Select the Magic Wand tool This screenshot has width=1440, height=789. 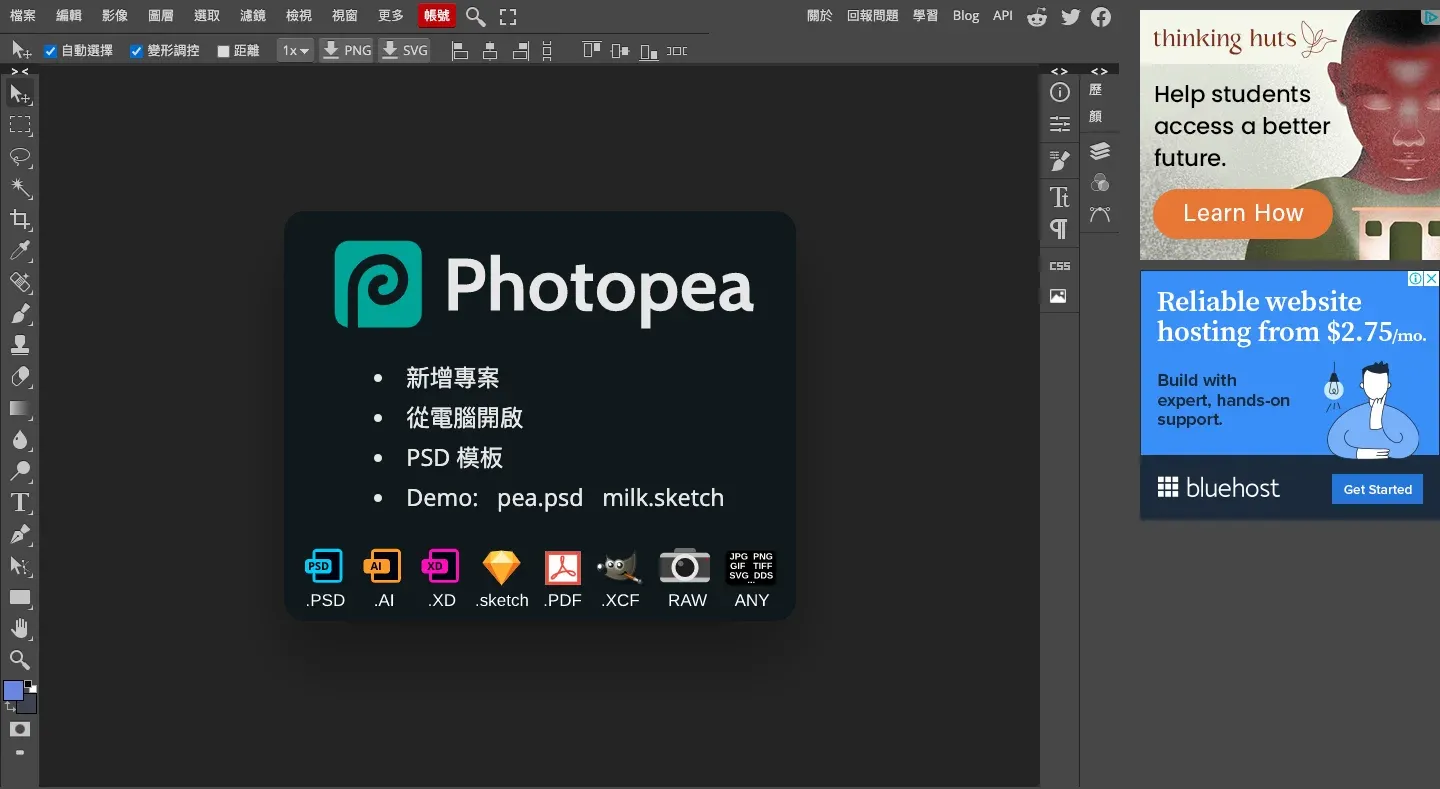point(20,188)
